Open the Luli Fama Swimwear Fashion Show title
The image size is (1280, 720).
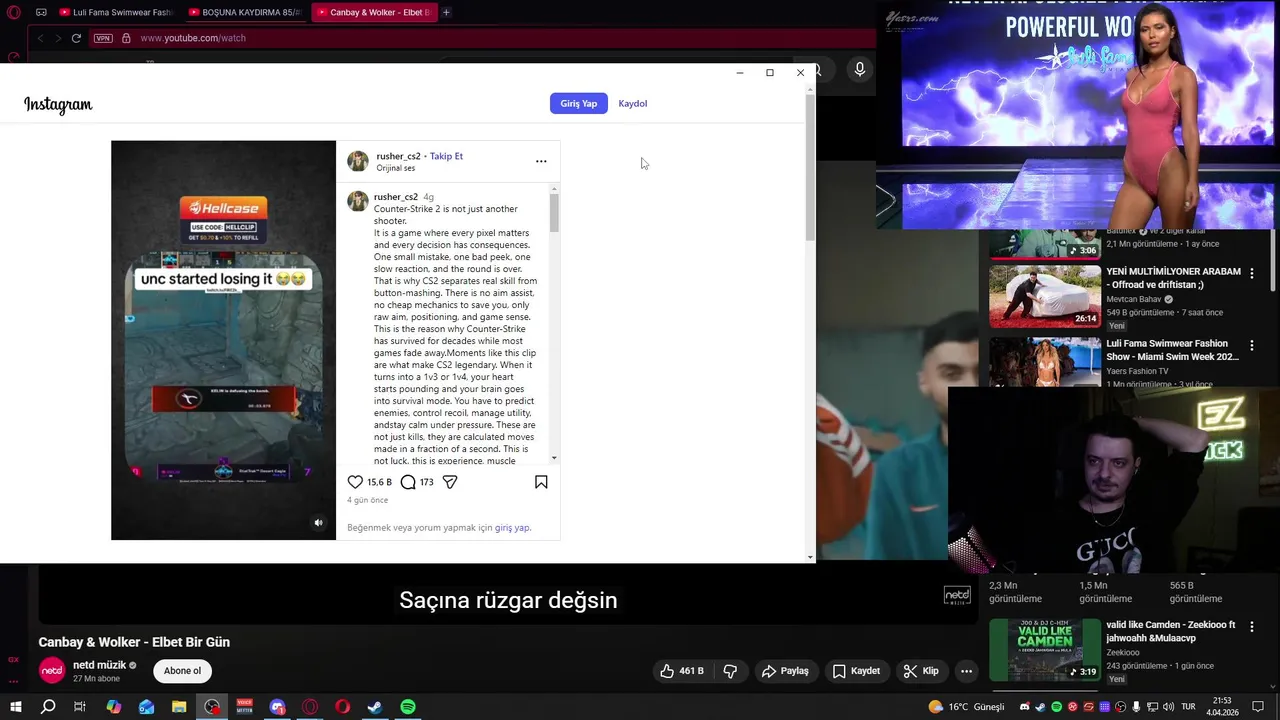1172,350
